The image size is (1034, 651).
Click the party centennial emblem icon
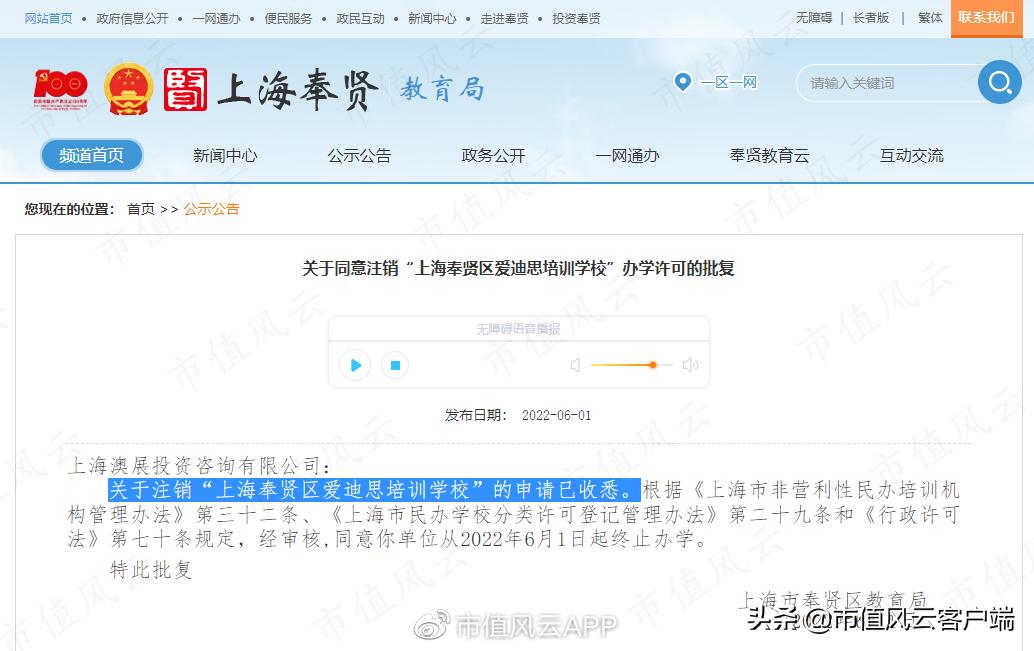click(x=60, y=88)
